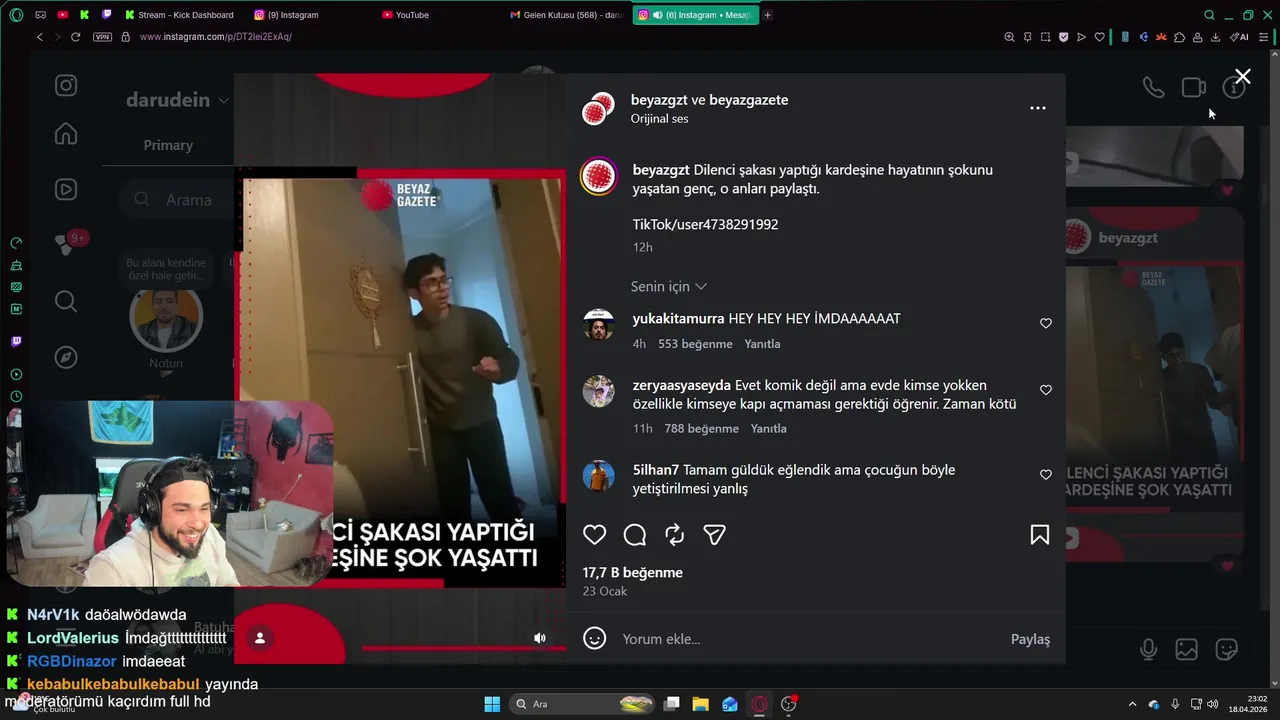This screenshot has height=720, width=1280.
Task: Open File Explorer from the taskbar
Action: click(701, 704)
